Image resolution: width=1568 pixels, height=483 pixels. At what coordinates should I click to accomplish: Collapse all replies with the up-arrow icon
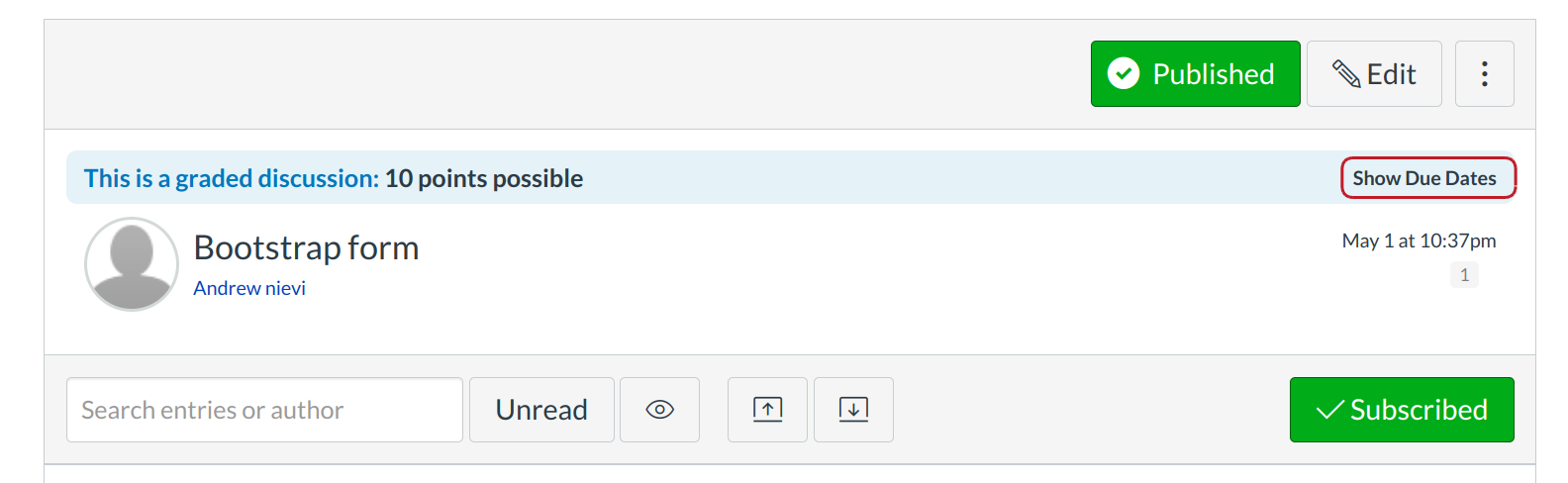pos(767,410)
